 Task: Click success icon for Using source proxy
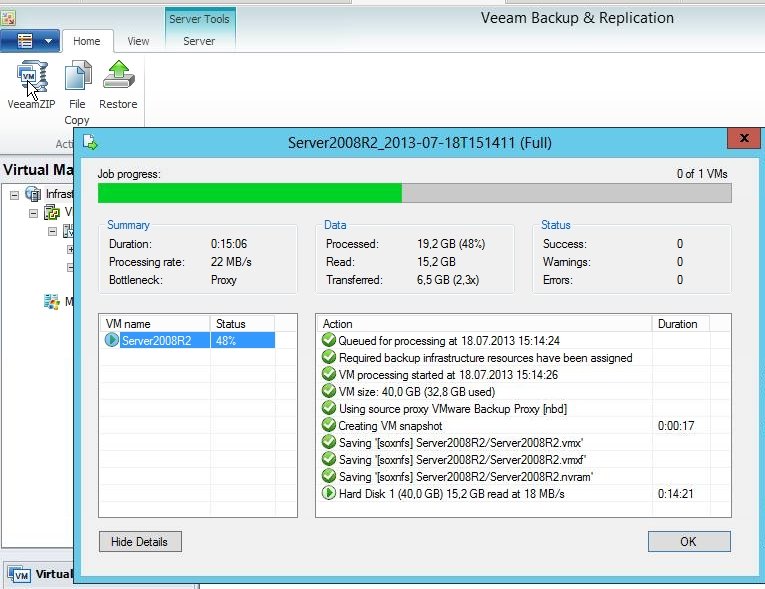(329, 408)
